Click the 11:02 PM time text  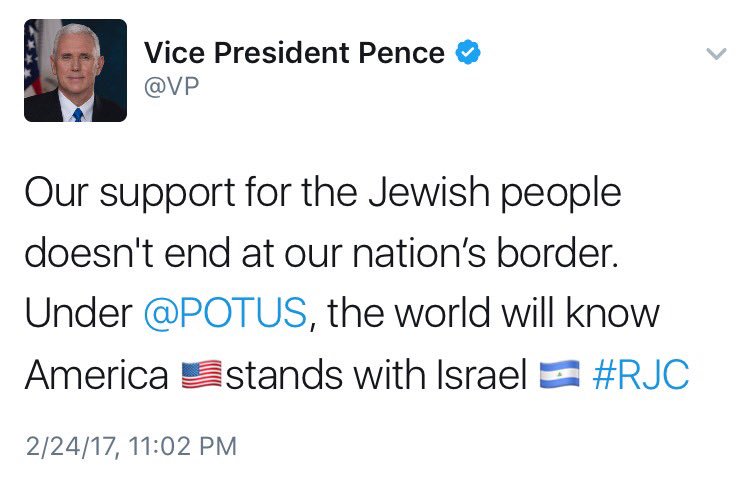[182, 447]
